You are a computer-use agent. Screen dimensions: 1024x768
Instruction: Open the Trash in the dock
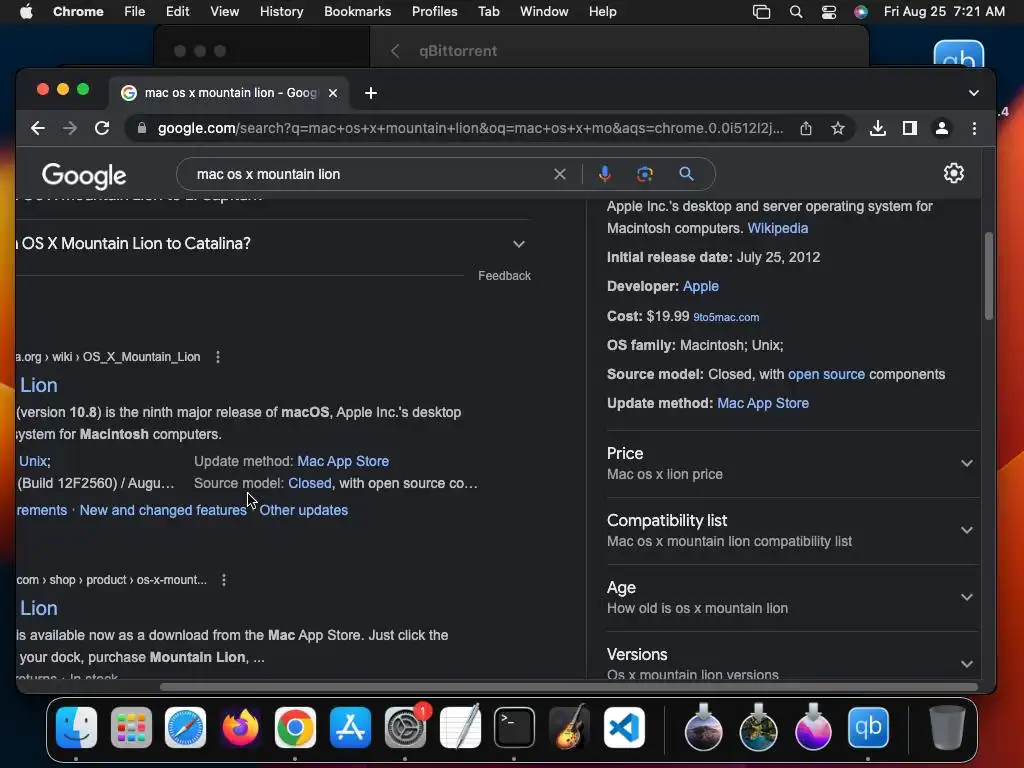[x=947, y=727]
